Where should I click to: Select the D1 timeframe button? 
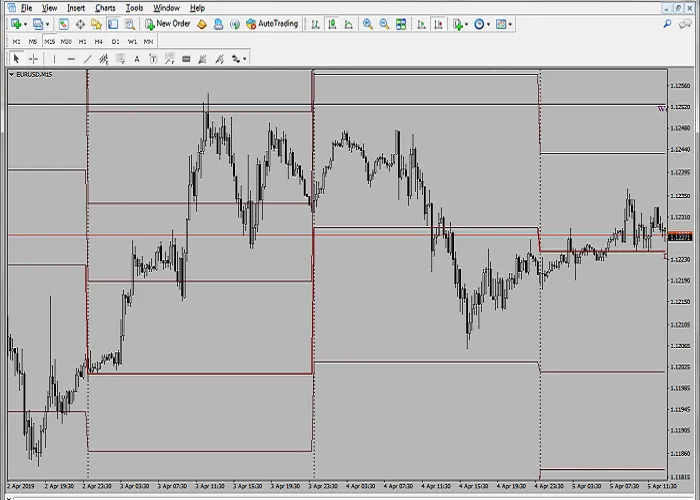point(115,42)
